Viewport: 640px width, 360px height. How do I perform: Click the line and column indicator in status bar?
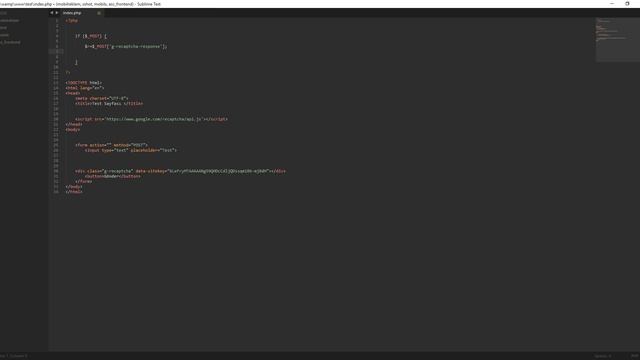[14, 356]
